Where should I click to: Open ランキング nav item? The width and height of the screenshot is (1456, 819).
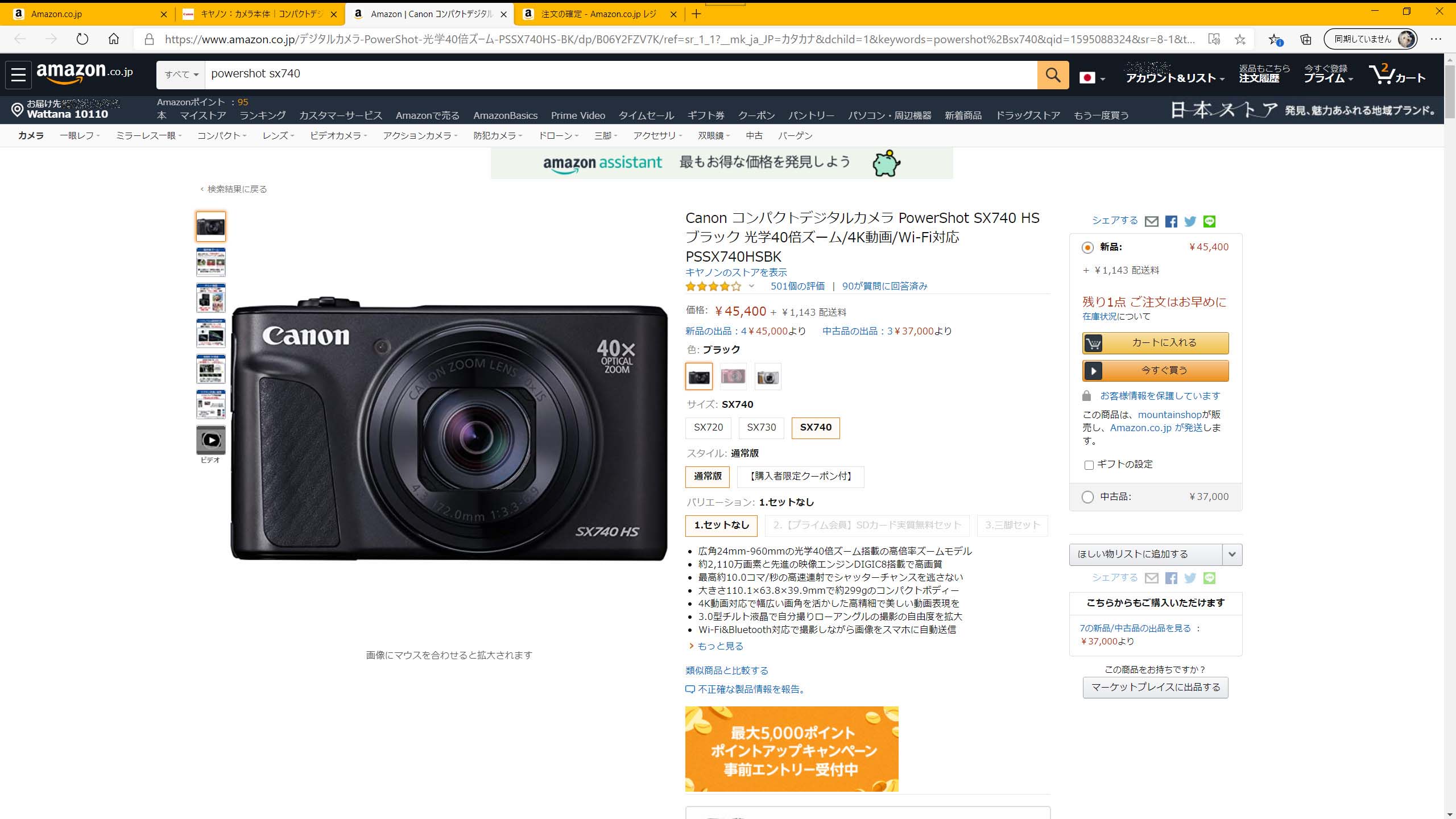[262, 115]
